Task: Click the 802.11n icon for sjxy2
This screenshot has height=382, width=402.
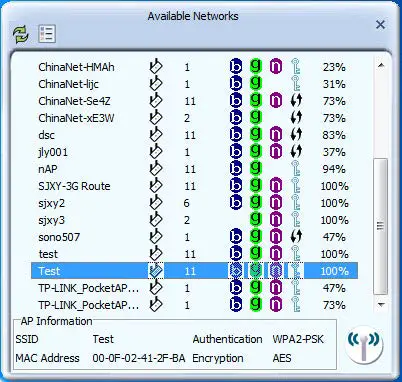Action: (x=276, y=203)
